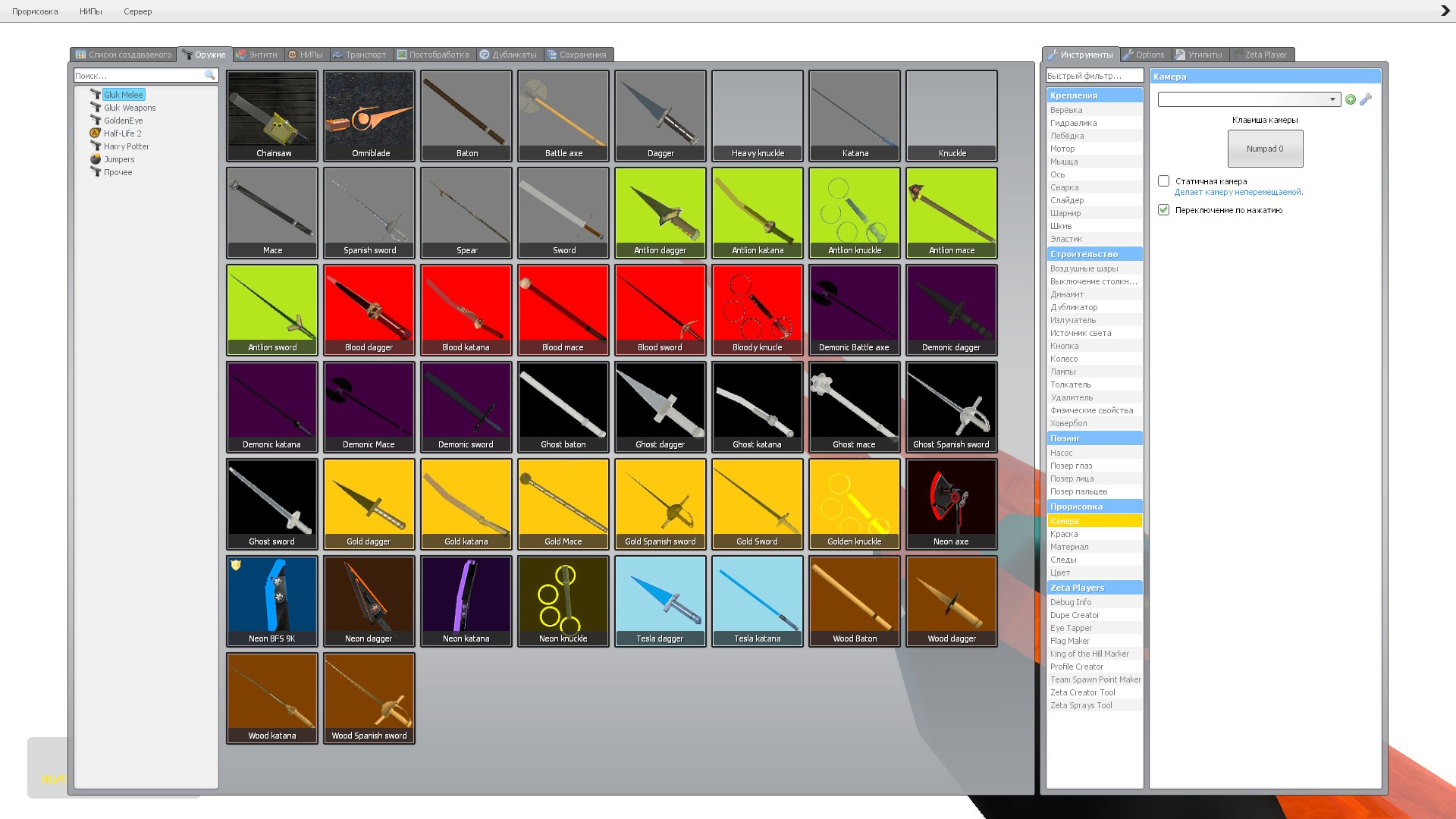Image resolution: width=1456 pixels, height=819 pixels.
Task: Open the Zeta Player tab
Action: [x=1261, y=55]
